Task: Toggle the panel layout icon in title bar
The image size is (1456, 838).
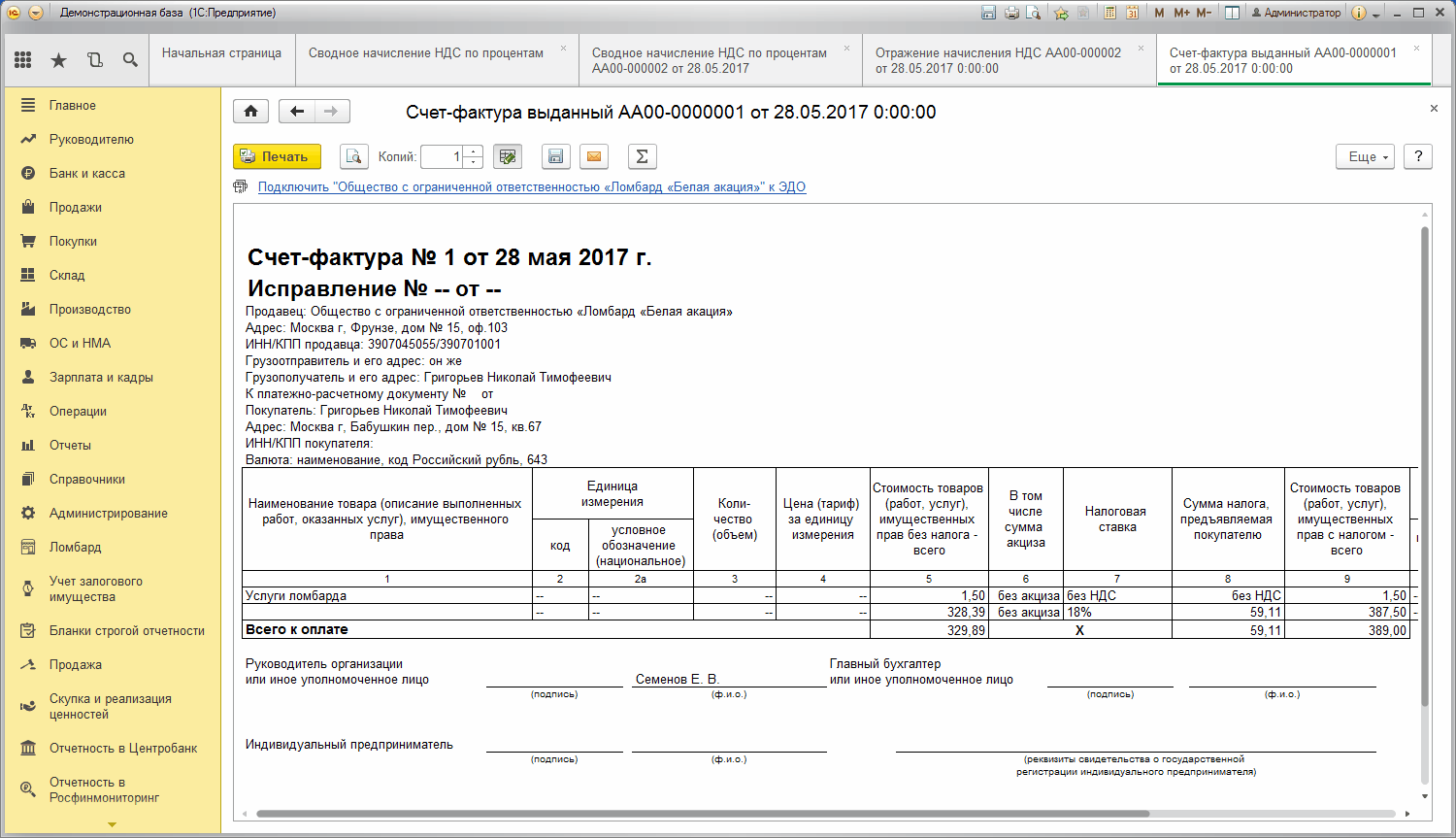Action: point(1232,13)
